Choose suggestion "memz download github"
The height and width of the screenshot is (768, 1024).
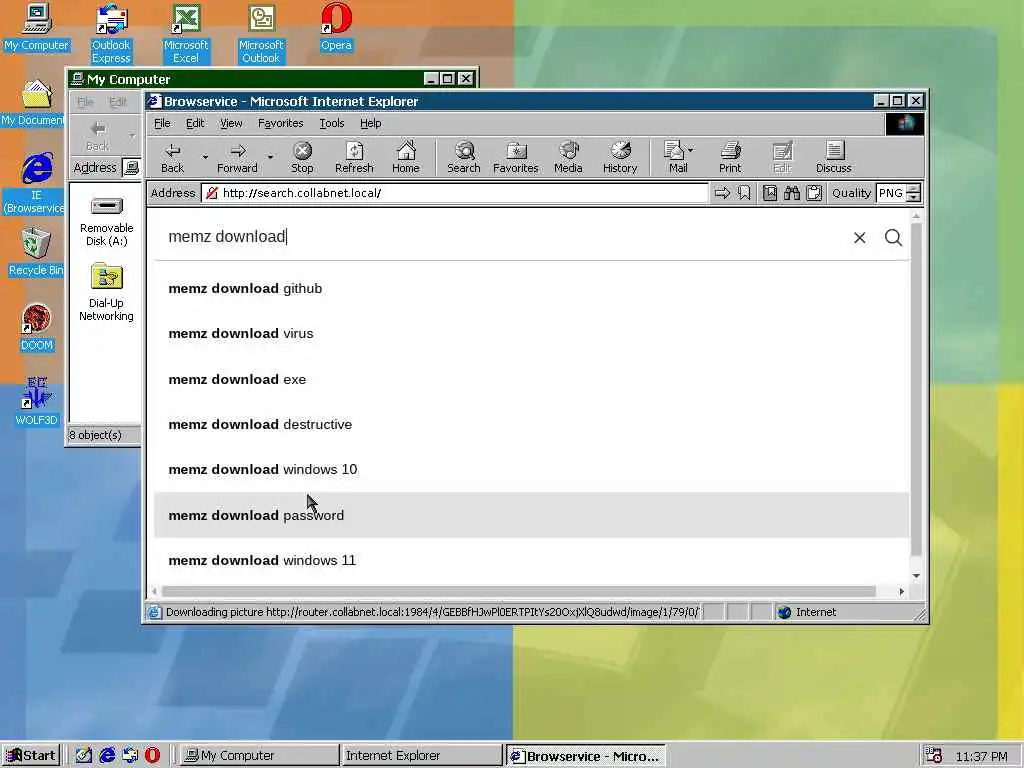(x=531, y=288)
